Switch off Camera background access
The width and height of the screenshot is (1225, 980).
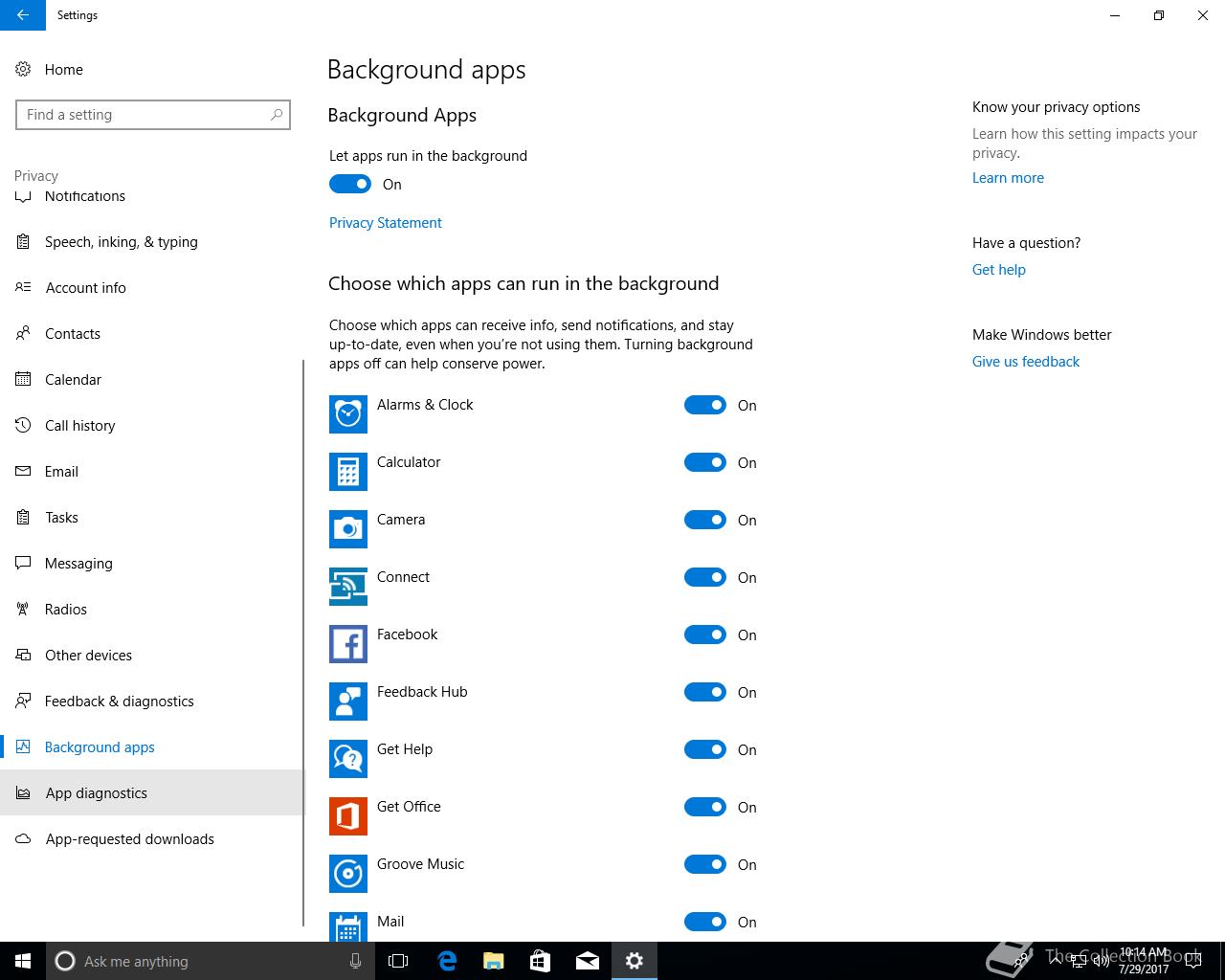point(705,520)
